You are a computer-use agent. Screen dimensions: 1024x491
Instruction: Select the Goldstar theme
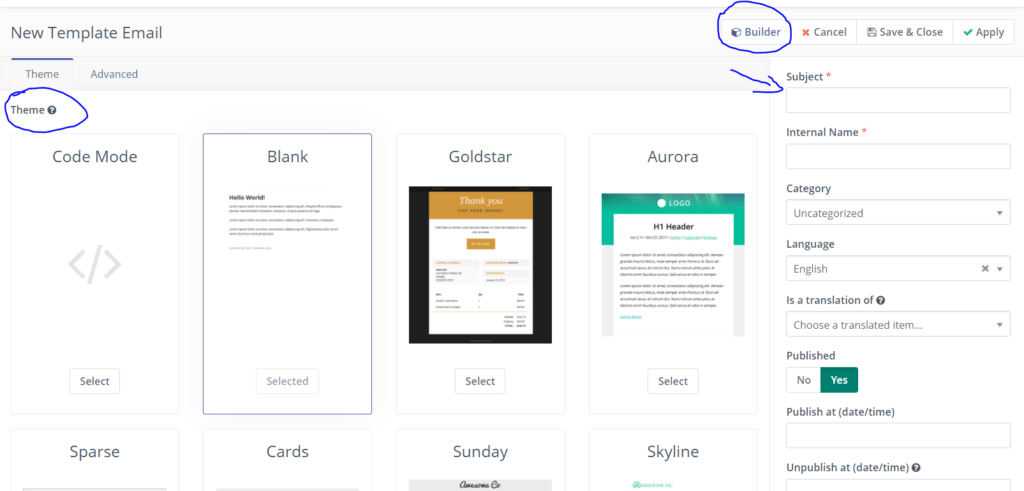pyautogui.click(x=480, y=381)
